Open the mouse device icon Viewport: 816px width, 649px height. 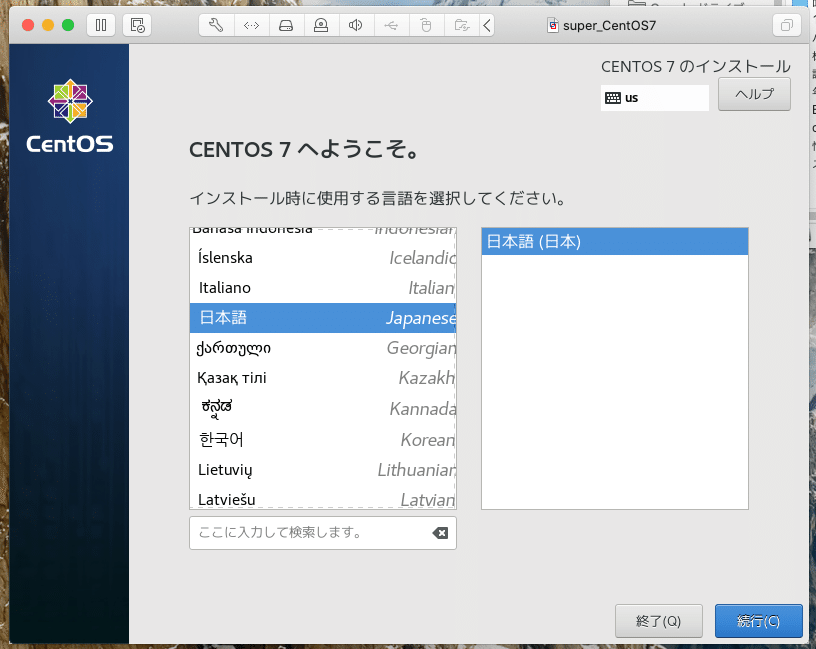[426, 25]
